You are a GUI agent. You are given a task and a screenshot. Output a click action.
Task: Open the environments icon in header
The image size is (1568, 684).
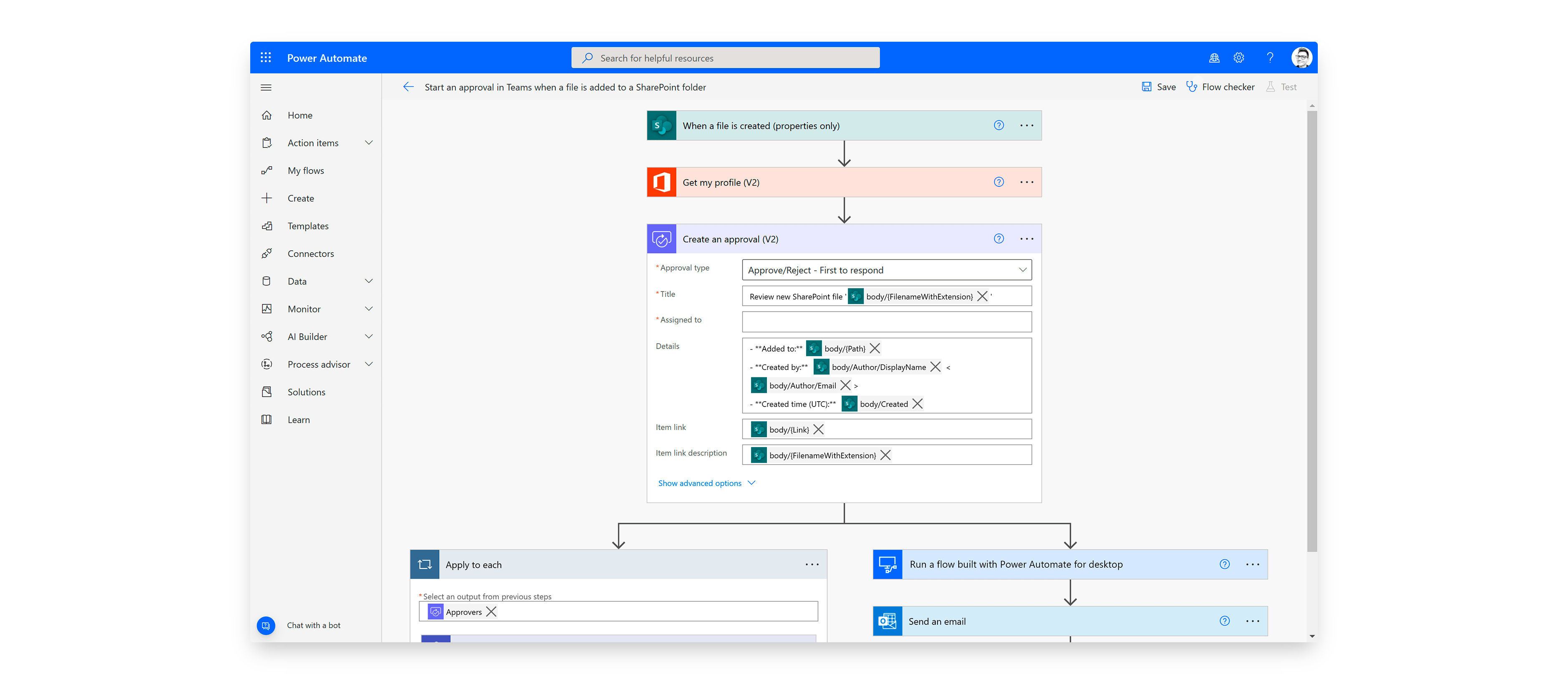(1214, 58)
